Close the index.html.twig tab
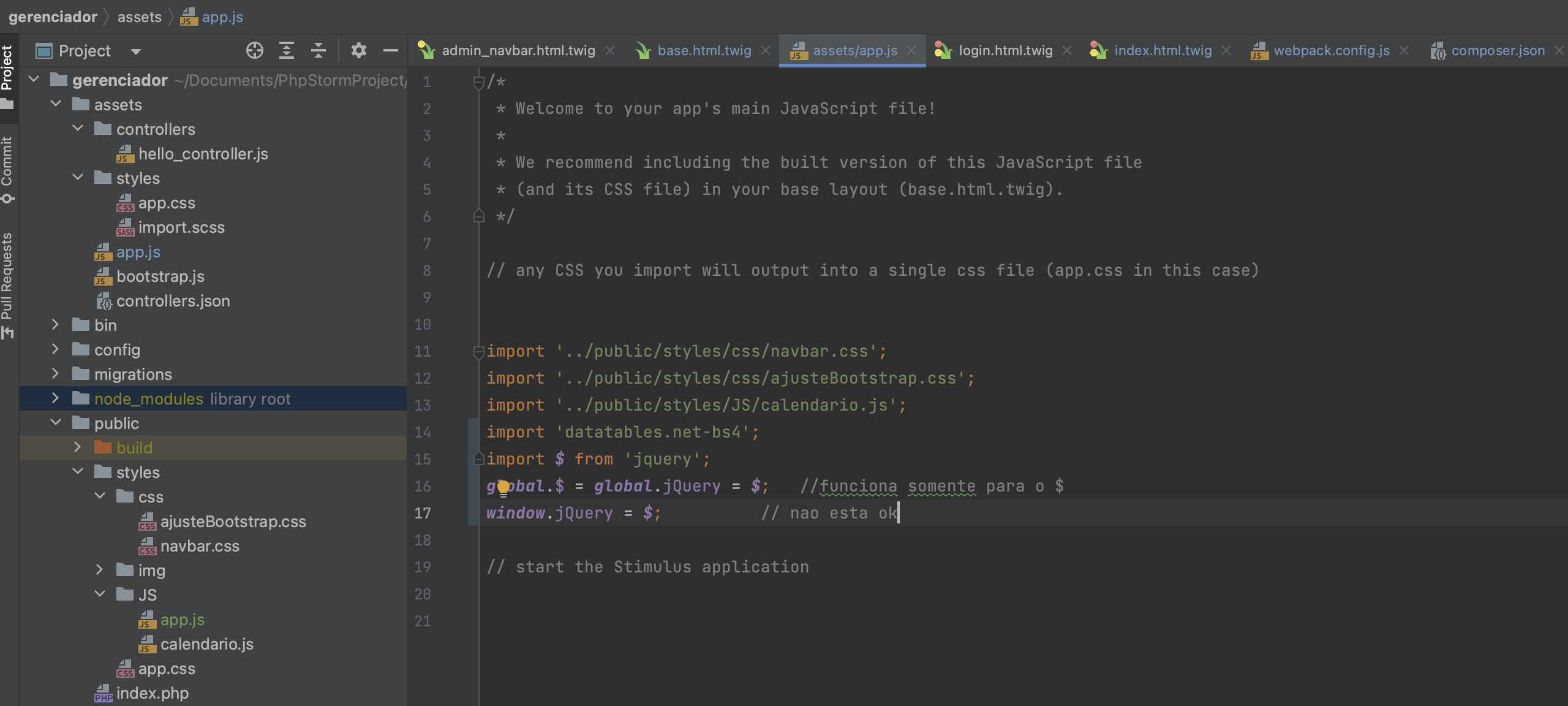This screenshot has height=706, width=1568. pos(1226,50)
